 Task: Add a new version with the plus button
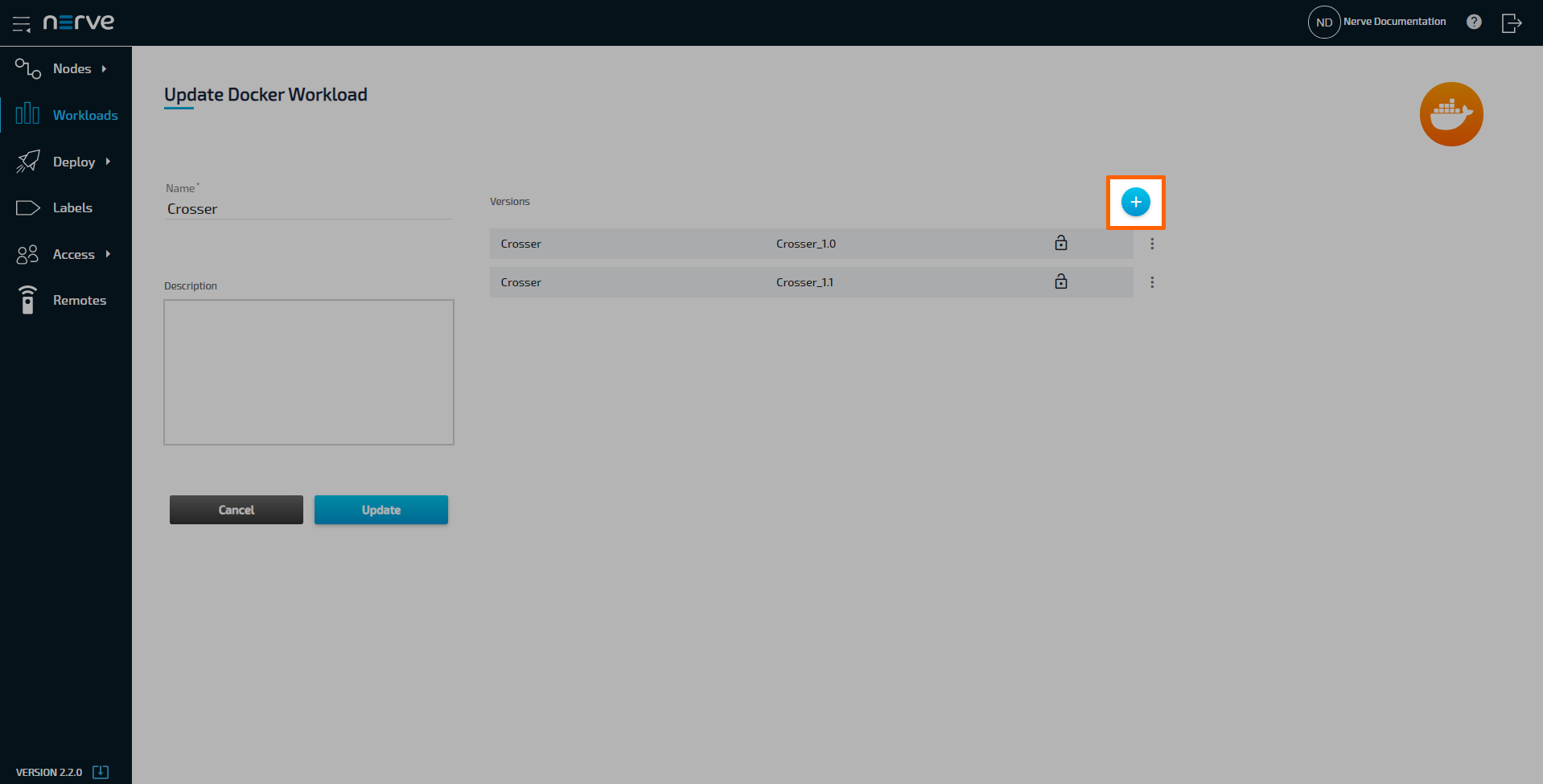pyautogui.click(x=1135, y=202)
